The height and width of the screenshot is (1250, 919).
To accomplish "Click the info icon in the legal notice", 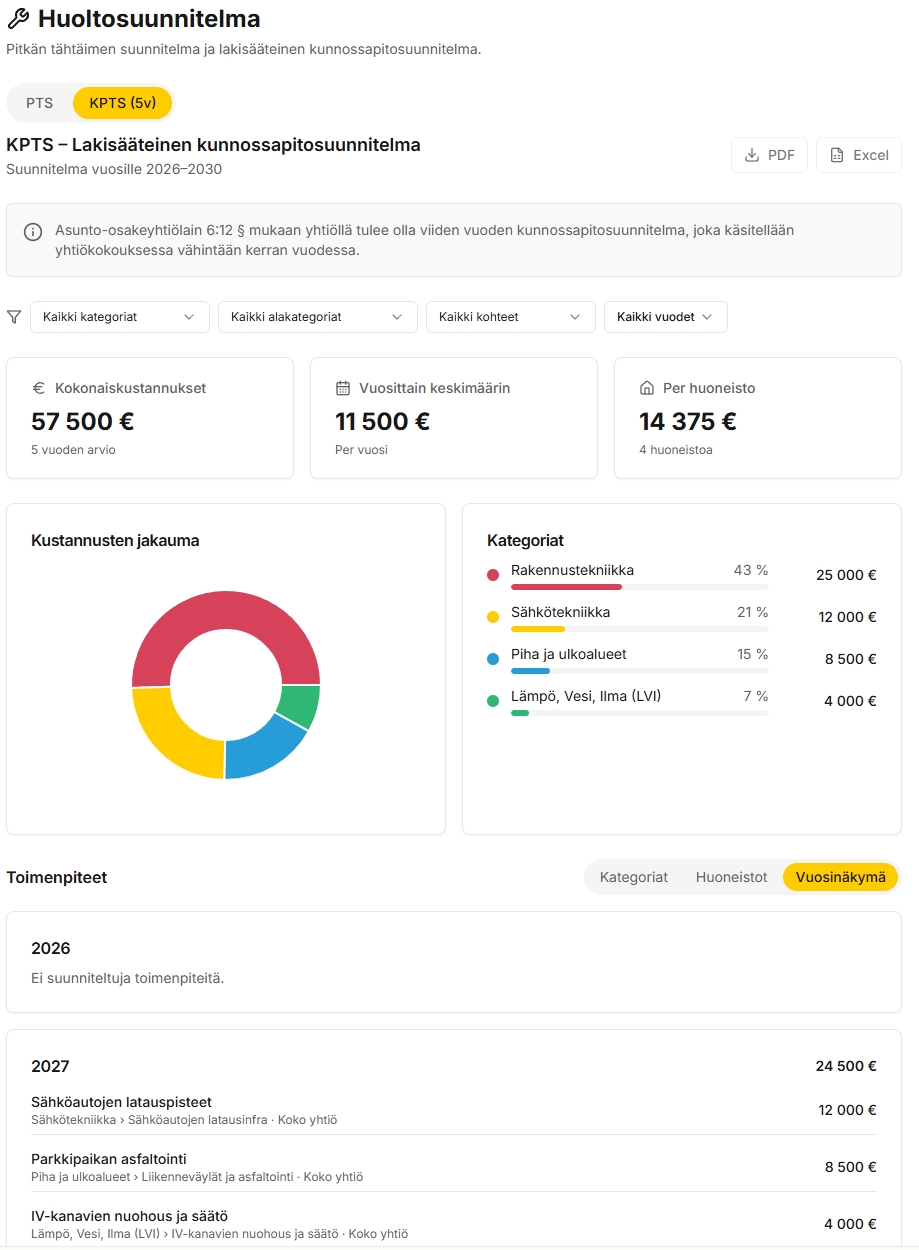I will 33,232.
